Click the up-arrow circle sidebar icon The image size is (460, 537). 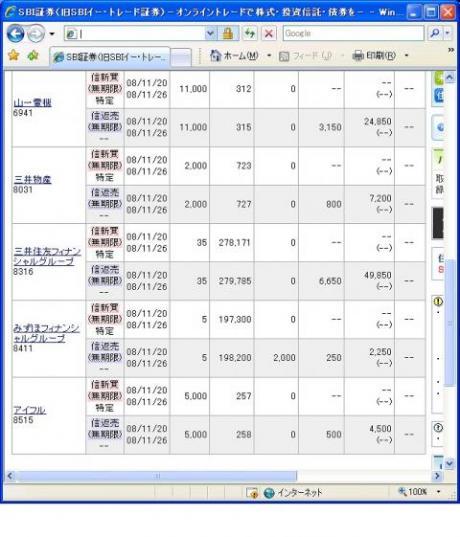tap(438, 428)
